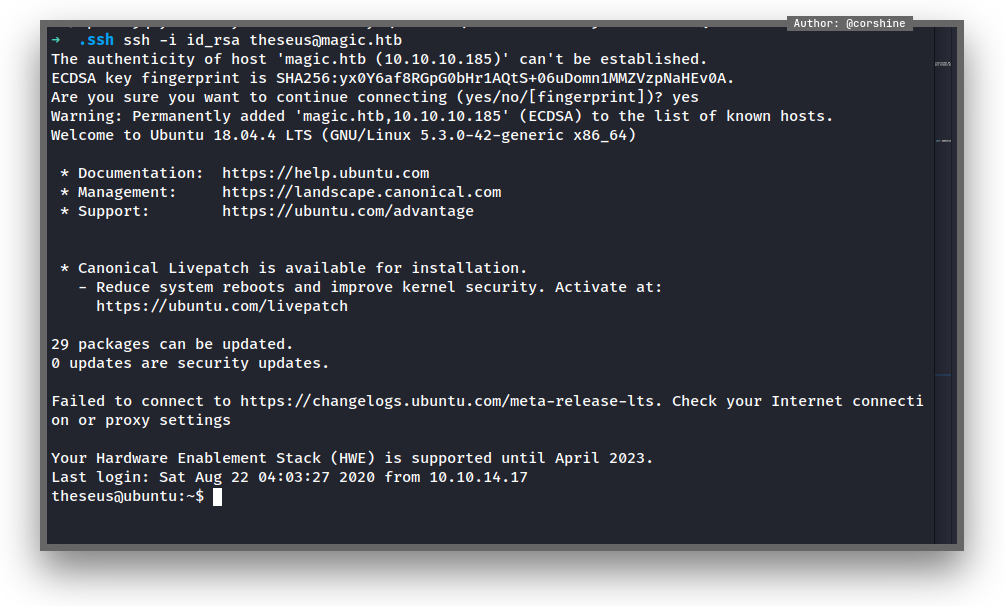The image size is (1004, 606).
Task: Click the changelogs.ubuntu.com meta-release-lts URL
Action: pos(450,401)
